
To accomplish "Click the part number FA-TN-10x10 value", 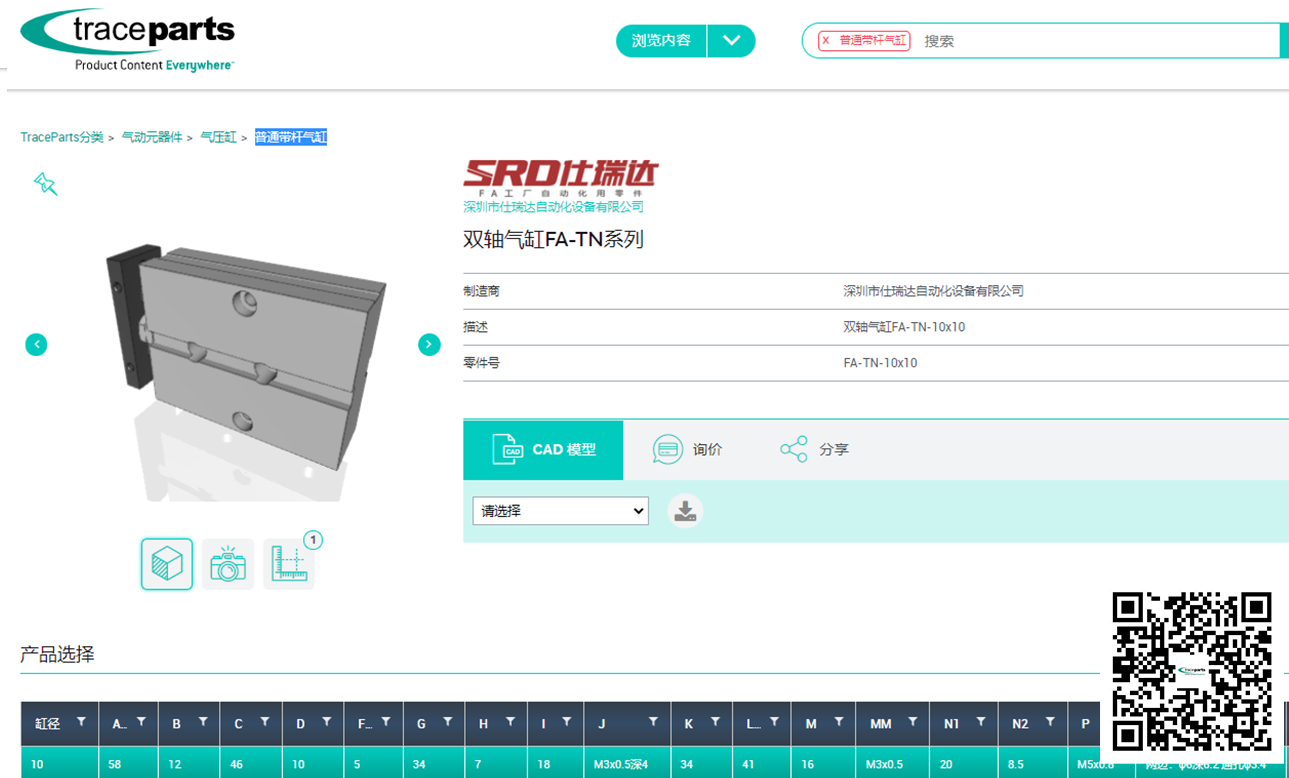I will [x=880, y=363].
